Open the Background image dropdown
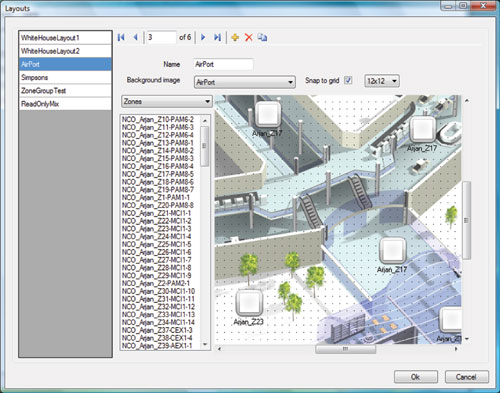The image size is (500, 393). [245, 82]
